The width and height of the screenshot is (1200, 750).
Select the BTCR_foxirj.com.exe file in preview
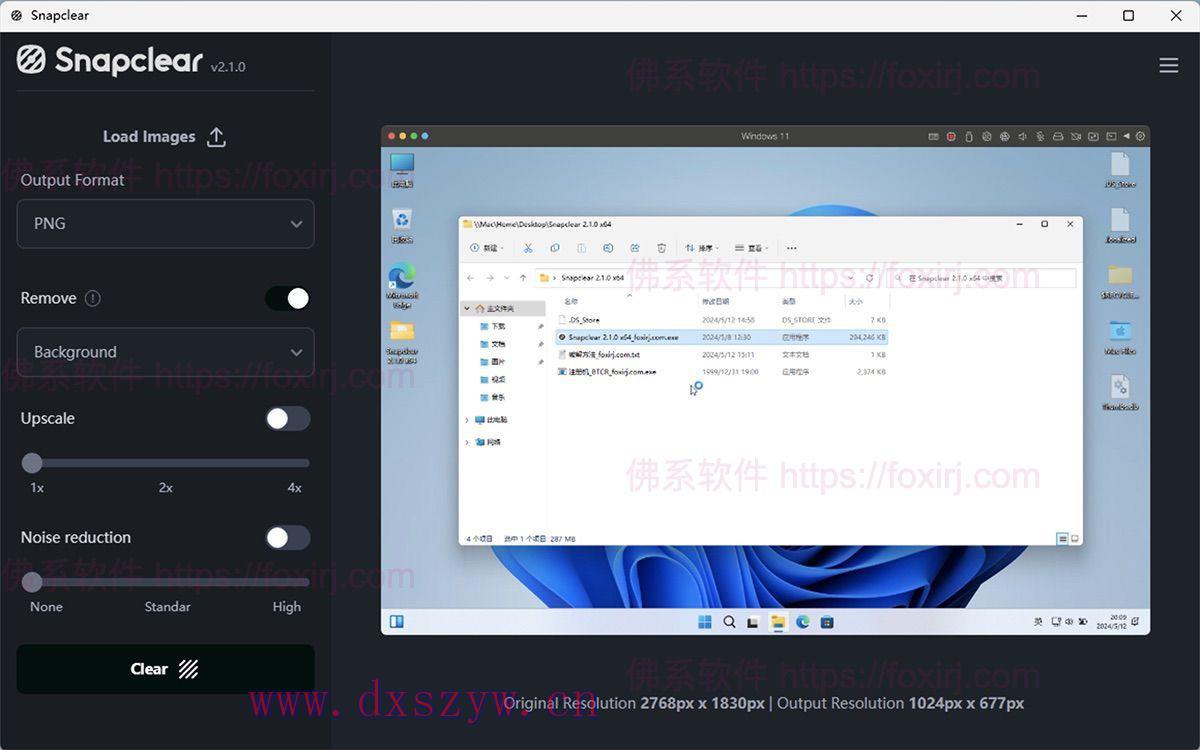[x=721, y=371]
